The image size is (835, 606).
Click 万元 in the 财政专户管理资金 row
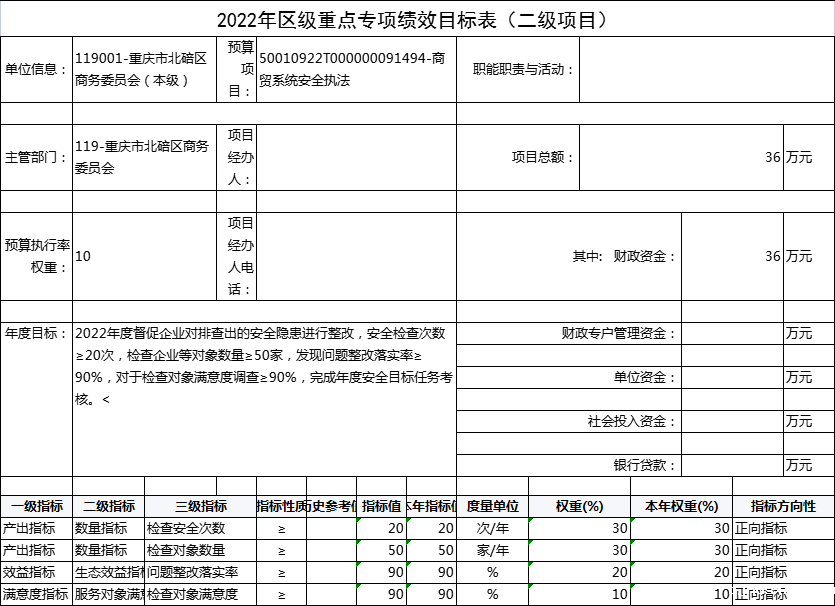[x=799, y=333]
